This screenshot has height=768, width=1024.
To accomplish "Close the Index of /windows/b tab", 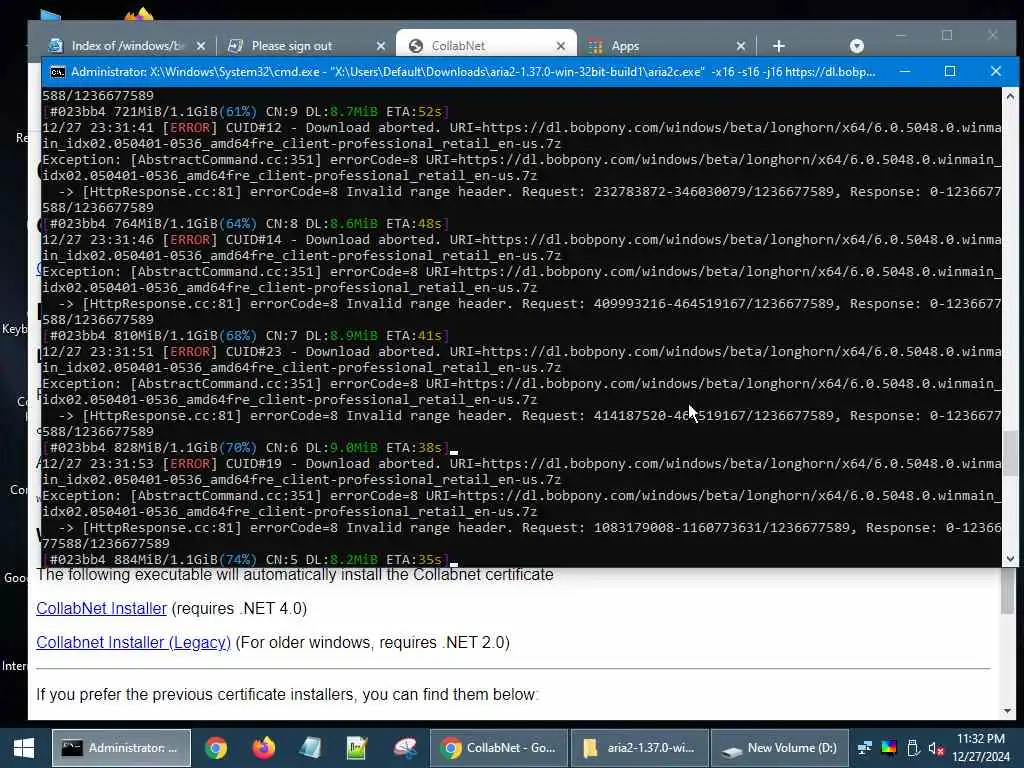I will click(x=201, y=46).
